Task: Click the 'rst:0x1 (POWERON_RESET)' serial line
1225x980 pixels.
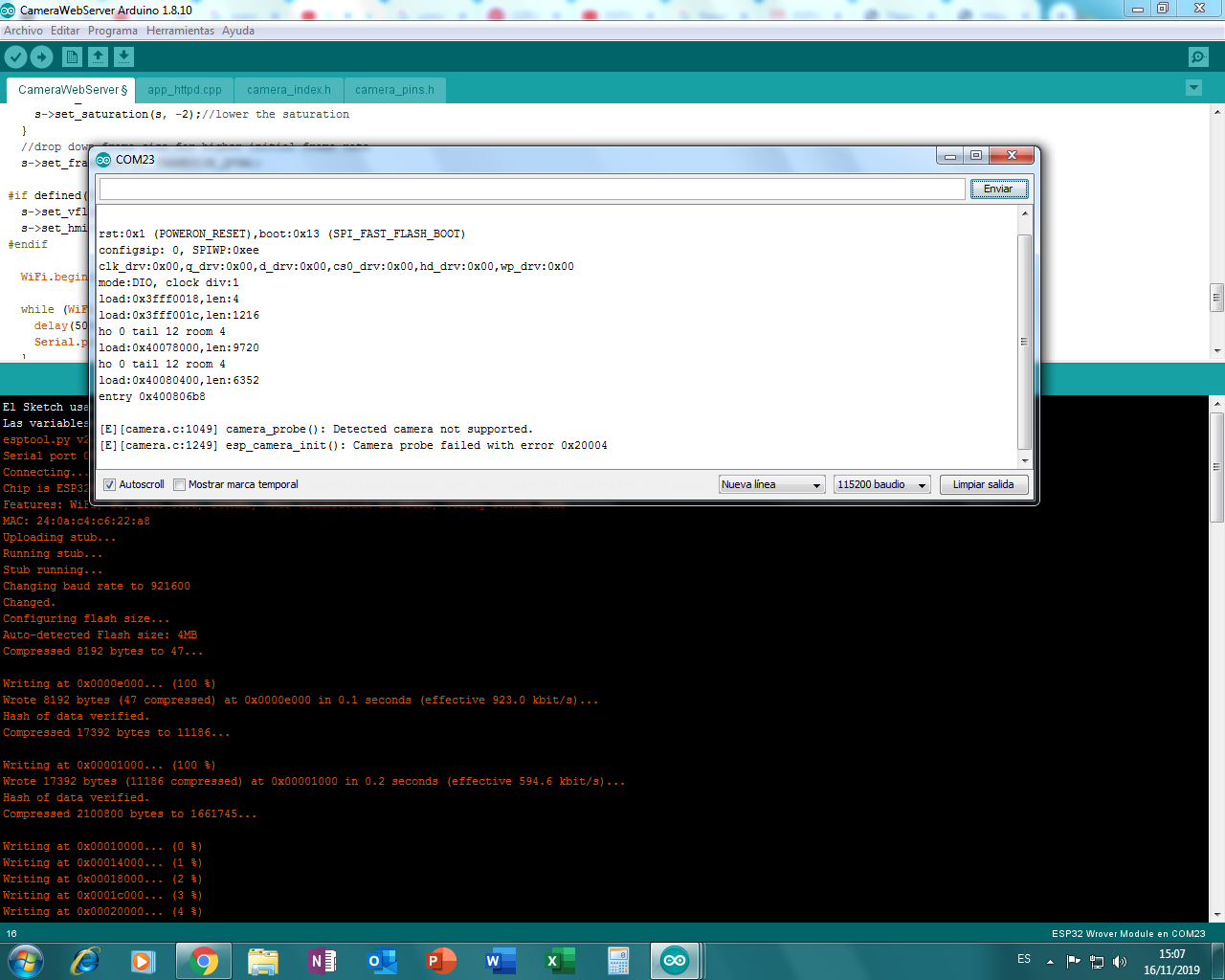Action: click(x=281, y=234)
